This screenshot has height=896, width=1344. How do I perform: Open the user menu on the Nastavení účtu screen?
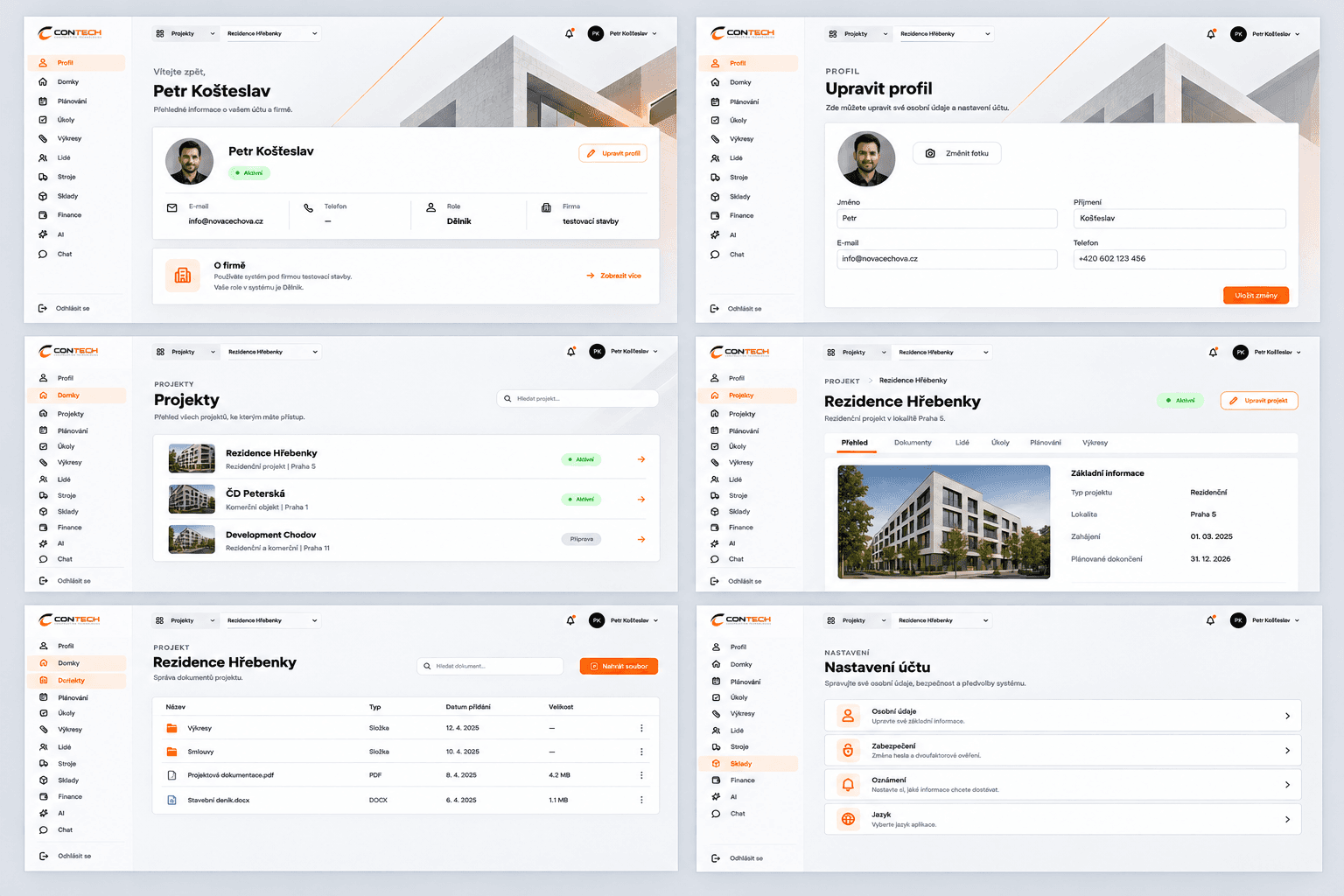tap(1266, 620)
